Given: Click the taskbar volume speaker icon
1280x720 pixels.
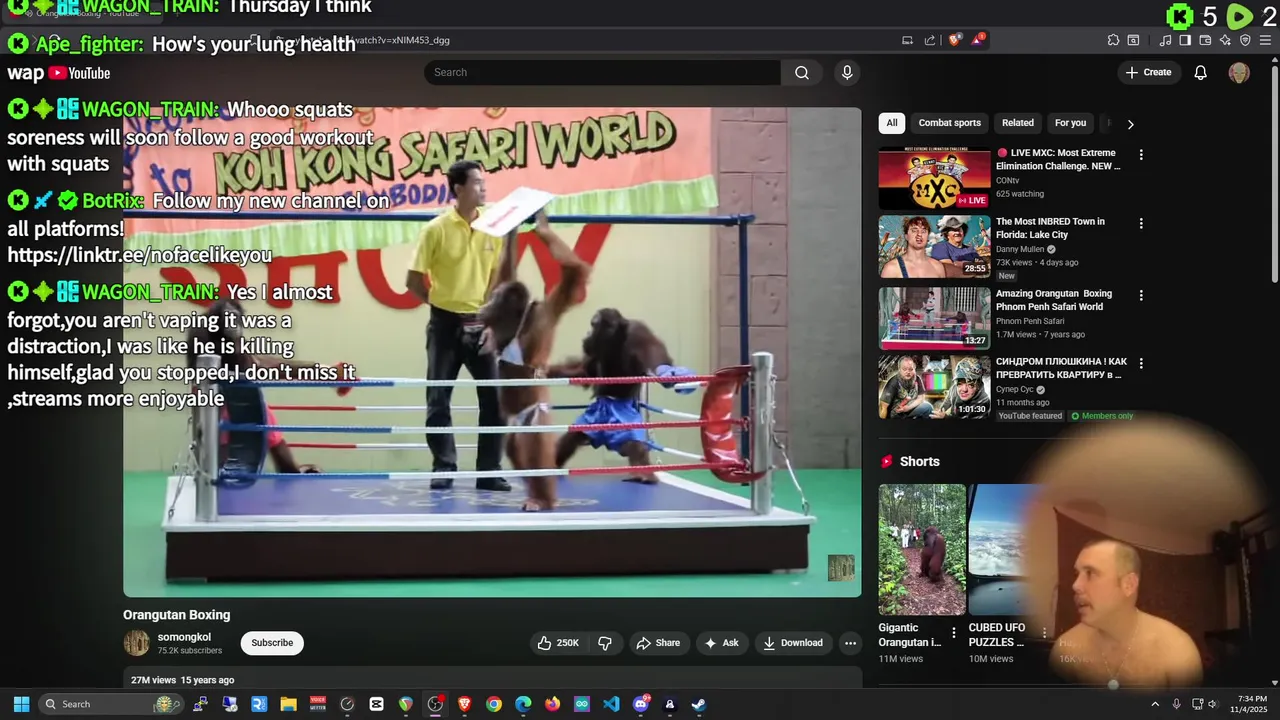Looking at the screenshot, I should (1212, 704).
